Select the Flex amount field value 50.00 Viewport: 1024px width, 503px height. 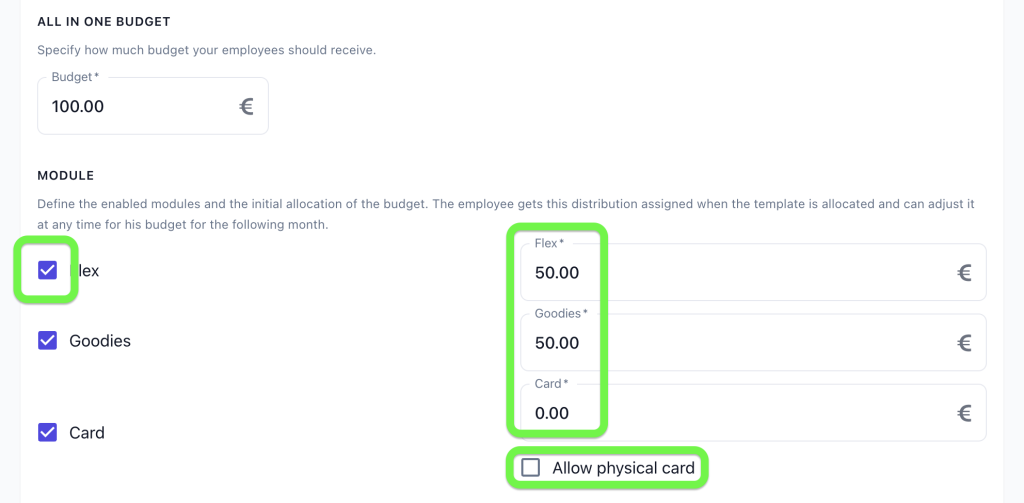click(x=754, y=272)
